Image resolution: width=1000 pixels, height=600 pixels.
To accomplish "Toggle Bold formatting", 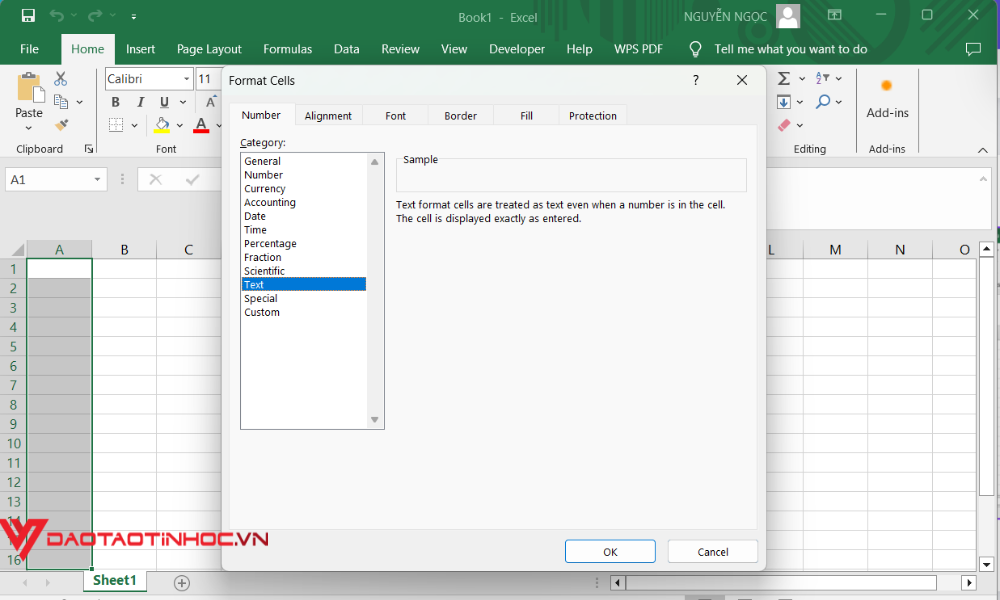I will 115,102.
